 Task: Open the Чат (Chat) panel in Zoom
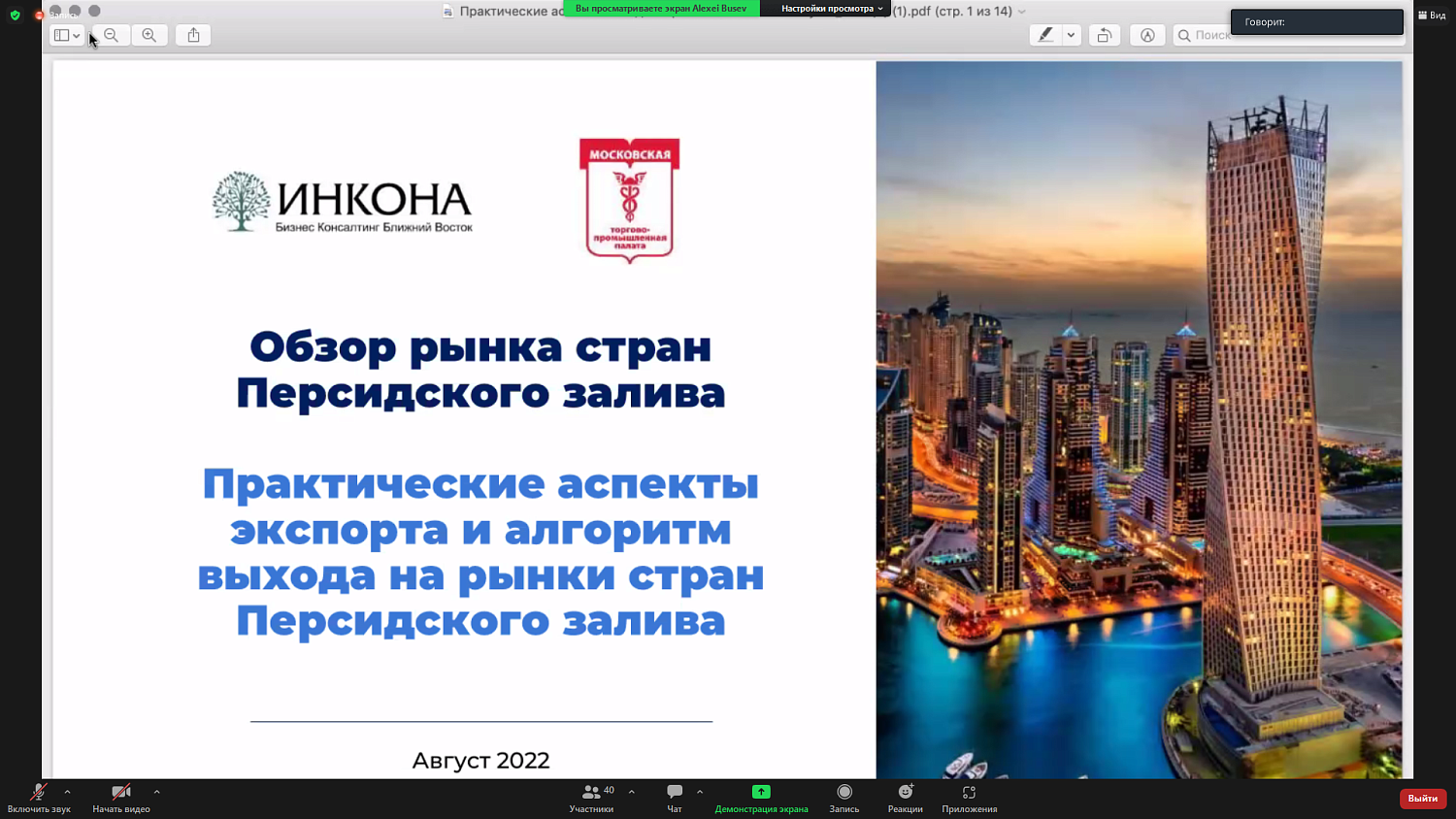[x=673, y=798]
